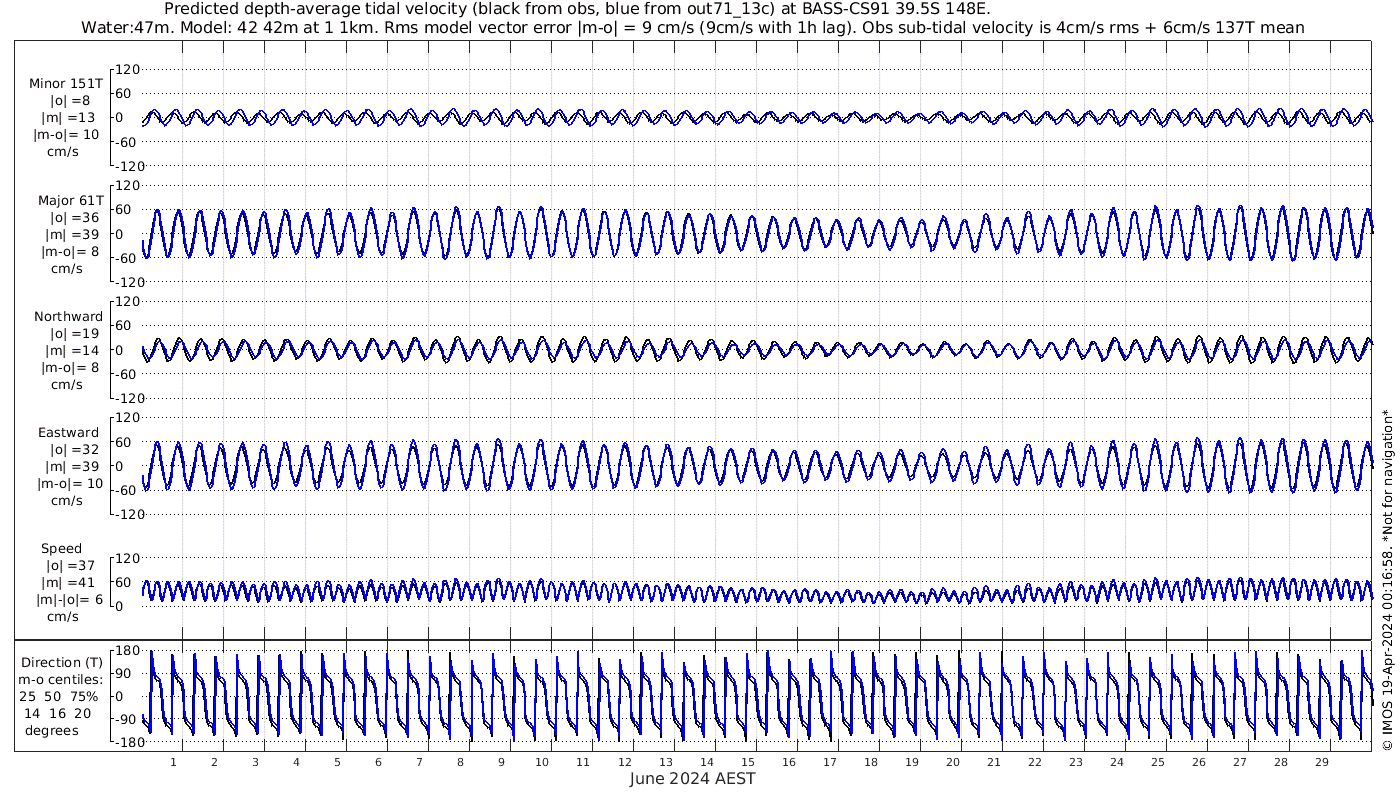Click the '14 16 20' centile values
The height and width of the screenshot is (800, 1400).
58,713
